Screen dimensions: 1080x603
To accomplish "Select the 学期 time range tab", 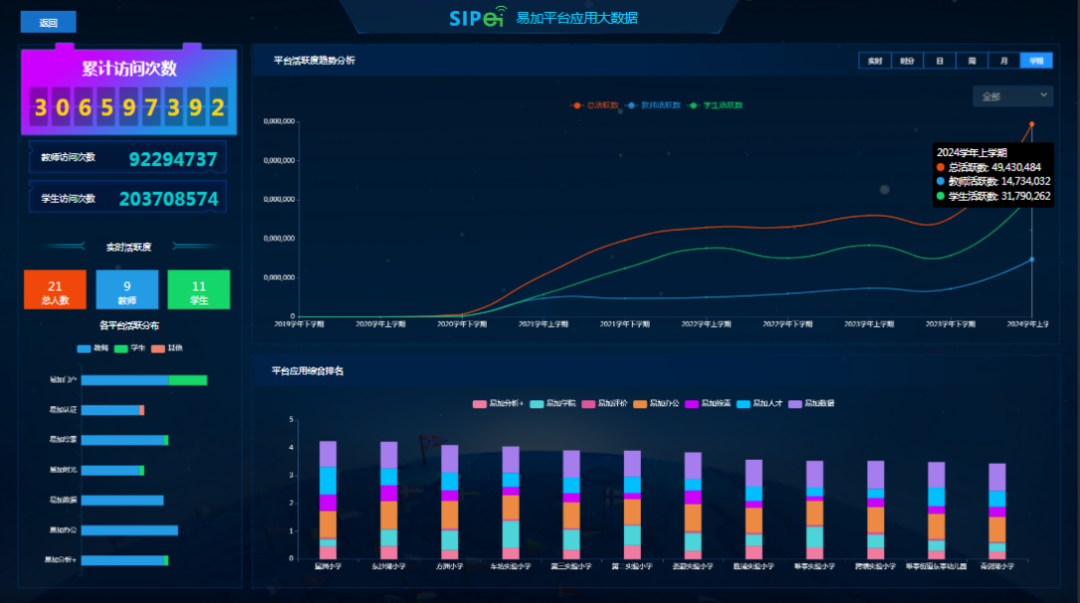I will point(1035,61).
